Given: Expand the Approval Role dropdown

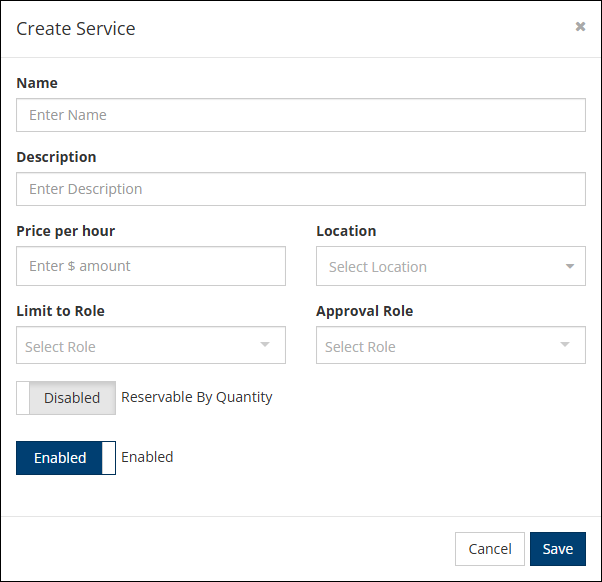Looking at the screenshot, I should (440, 346).
